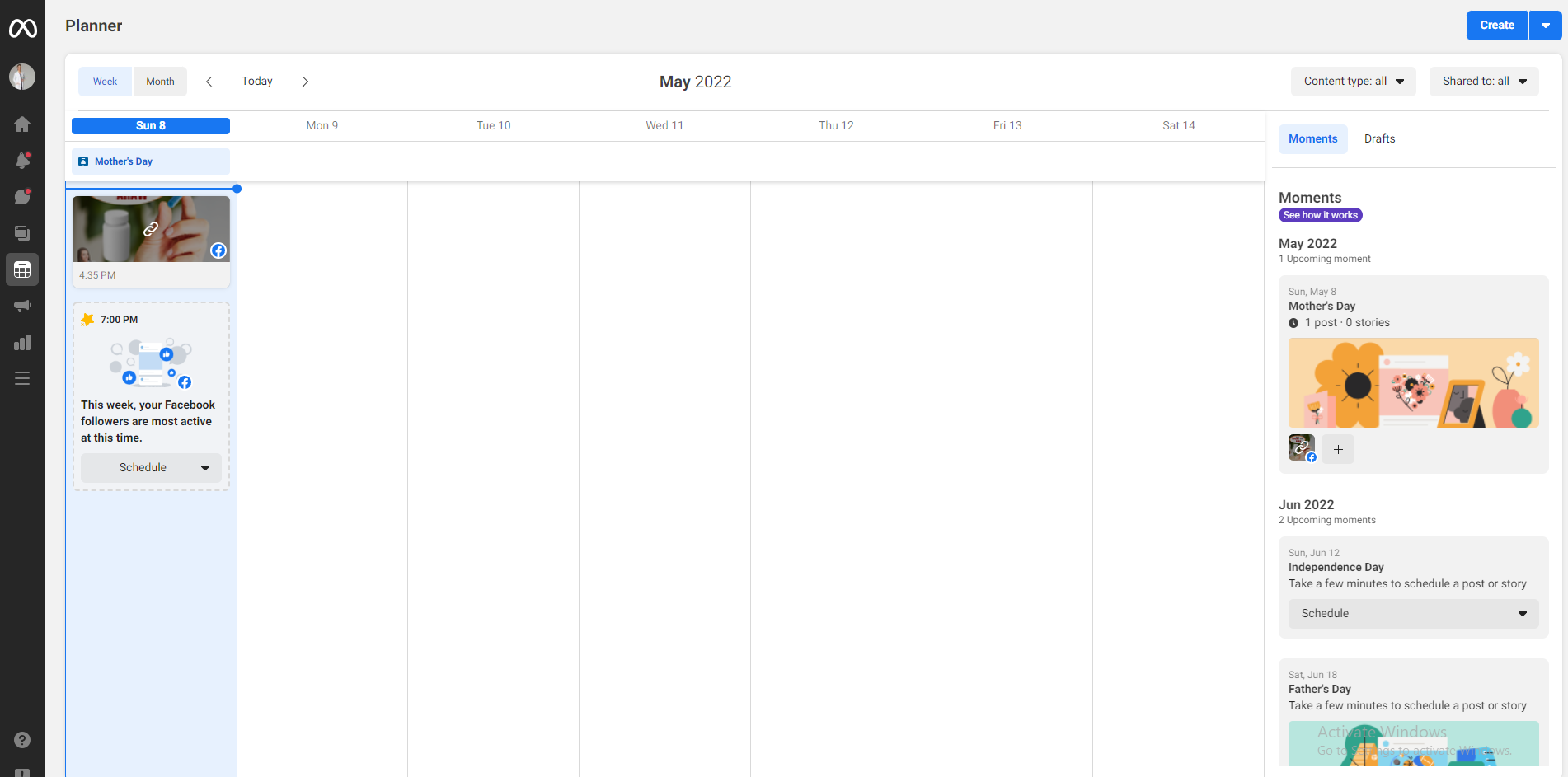Open Schedule dropdown for Independence Day
Screen dimensions: 1568x777
coord(1413,614)
